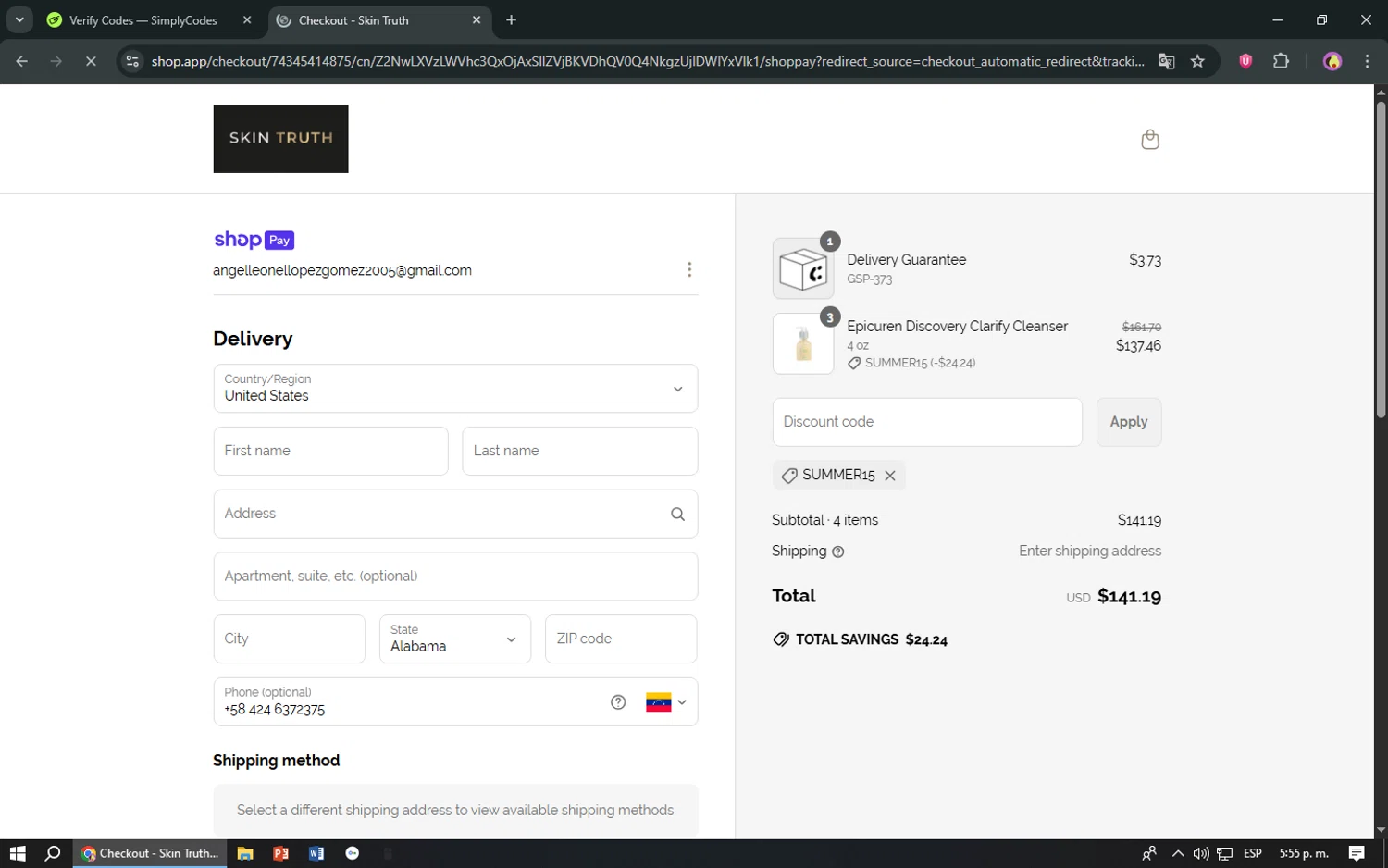Focus the City field
The width and height of the screenshot is (1388, 868).
coord(289,639)
